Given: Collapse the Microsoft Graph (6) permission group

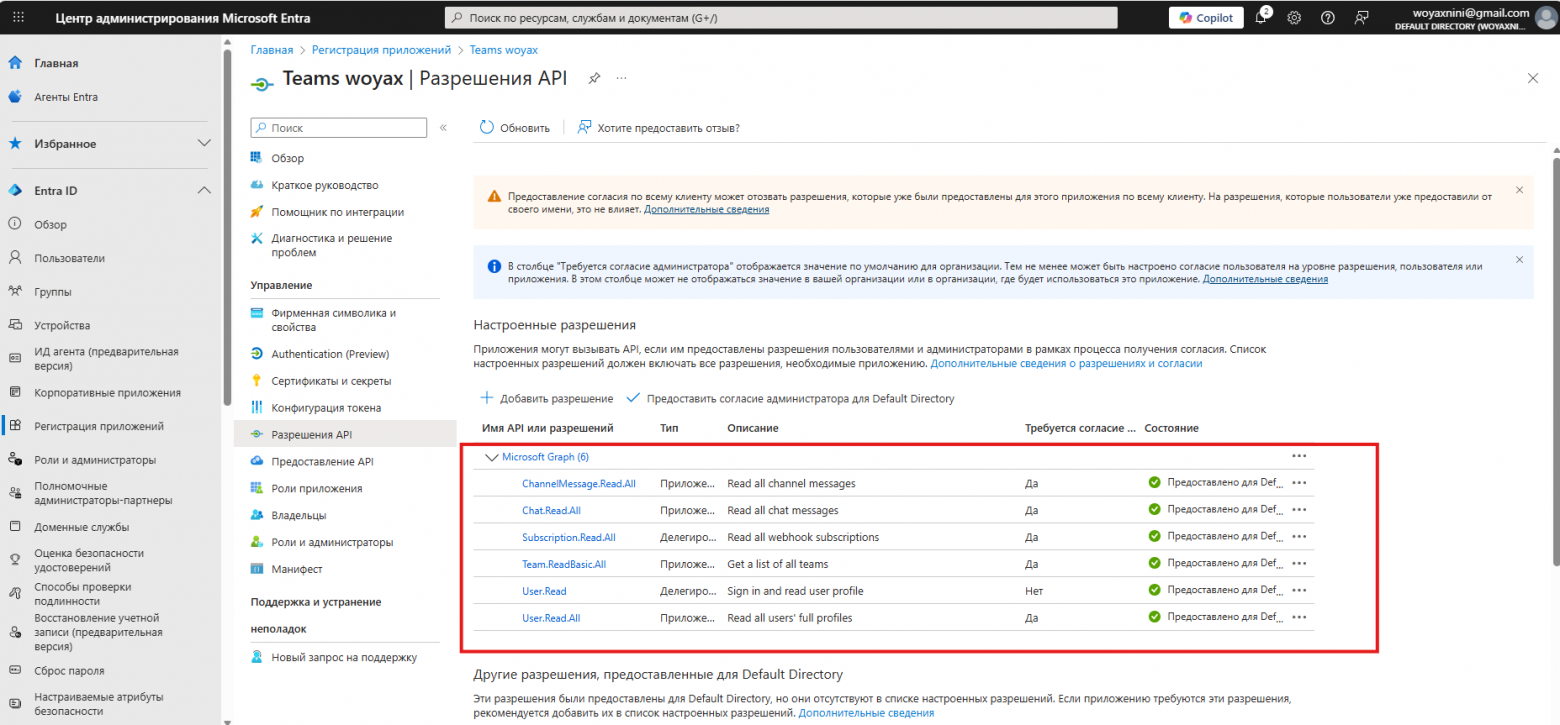Looking at the screenshot, I should tap(490, 456).
